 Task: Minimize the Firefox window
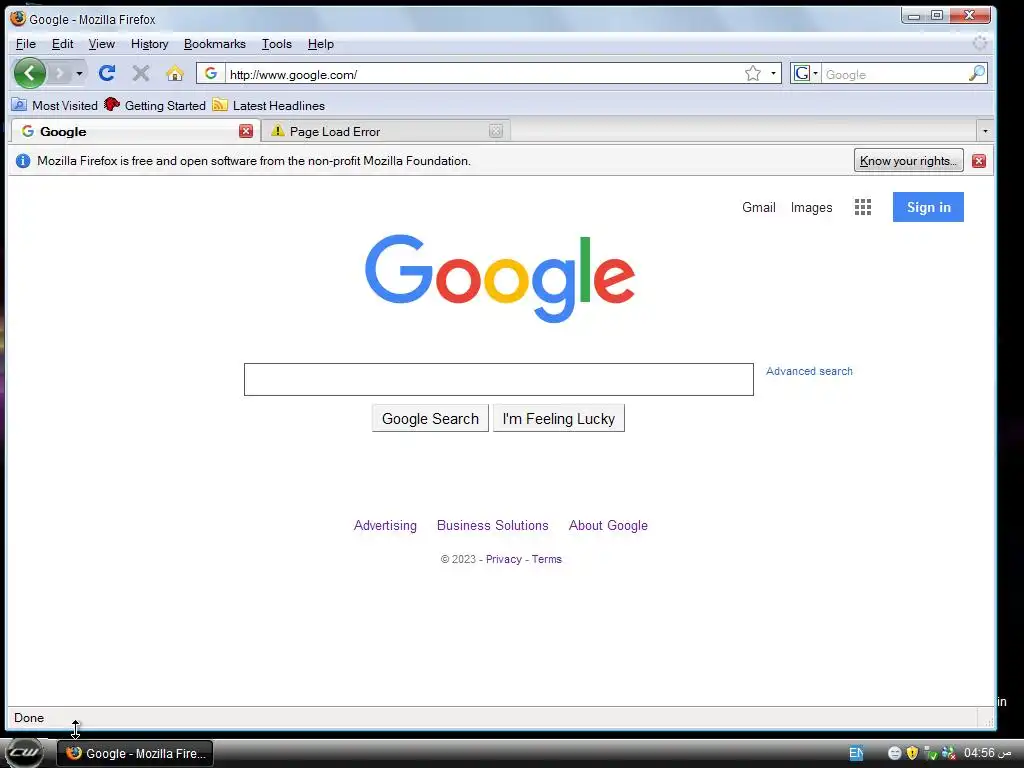[914, 15]
